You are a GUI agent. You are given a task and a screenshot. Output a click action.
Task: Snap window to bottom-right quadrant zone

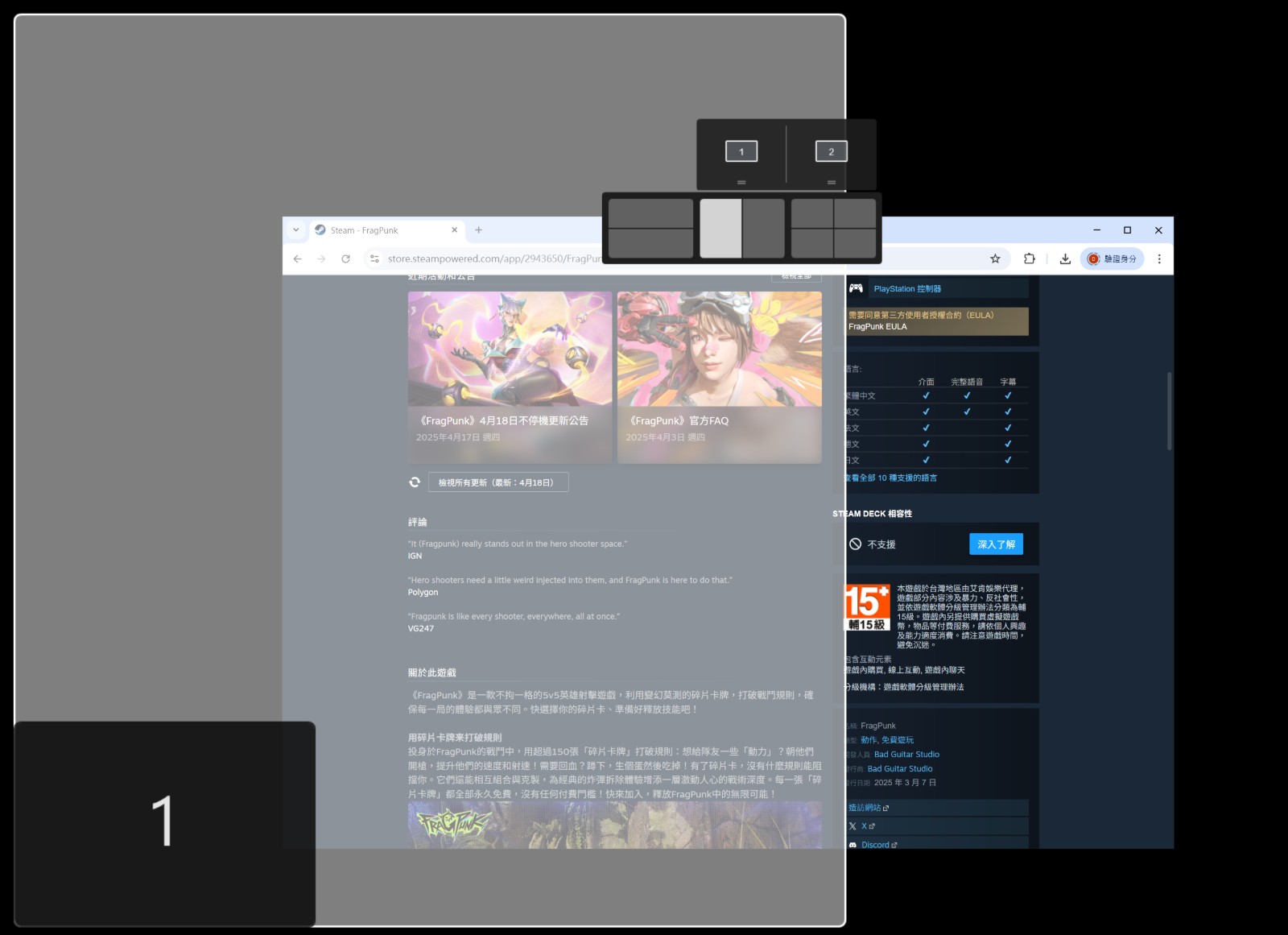click(x=855, y=243)
